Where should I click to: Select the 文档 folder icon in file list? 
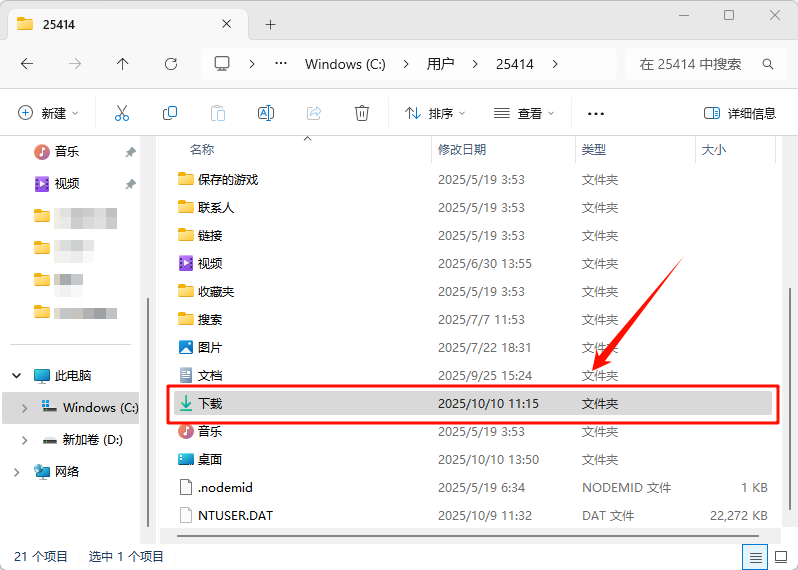coord(186,376)
